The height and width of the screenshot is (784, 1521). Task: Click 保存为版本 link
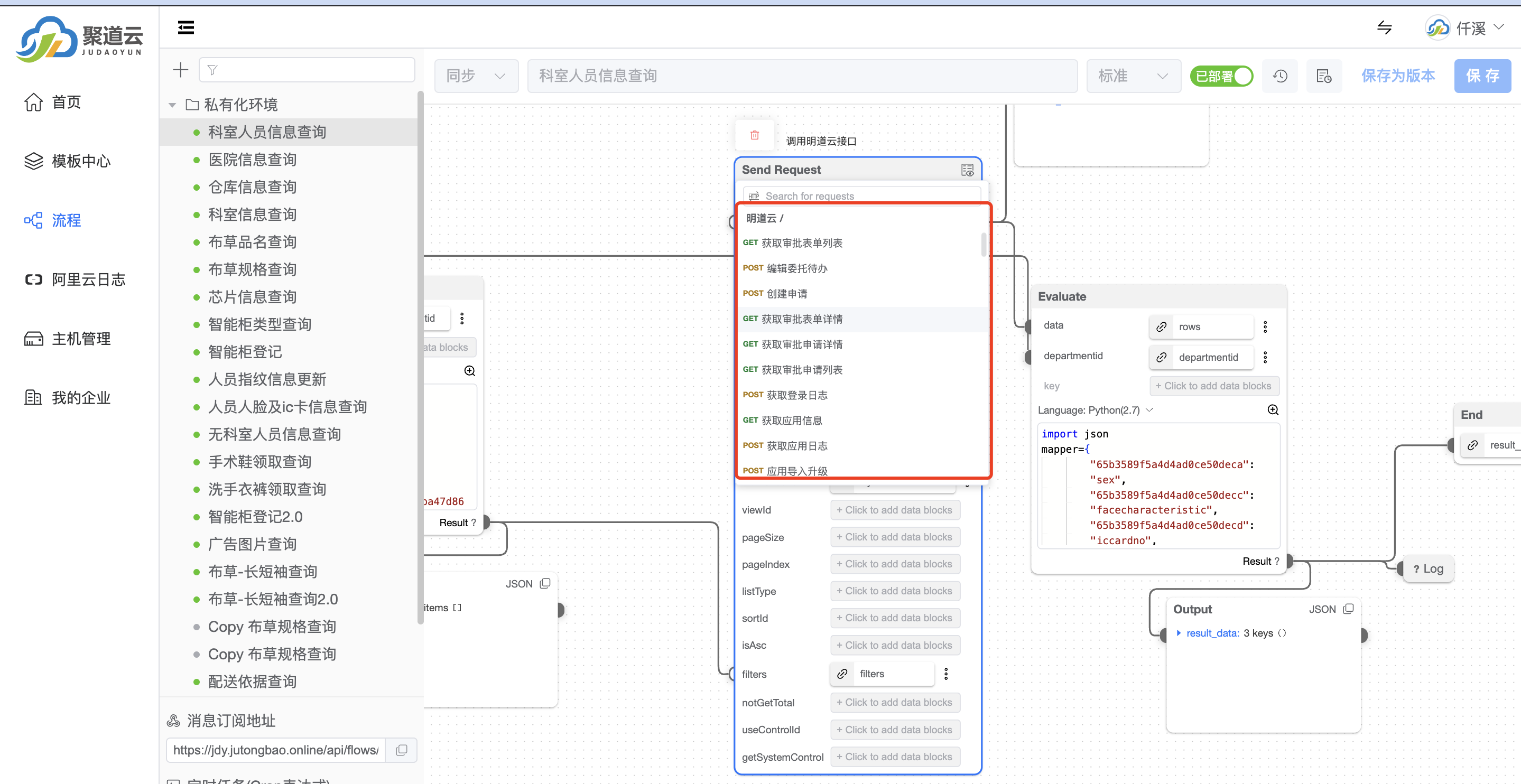[x=1397, y=76]
